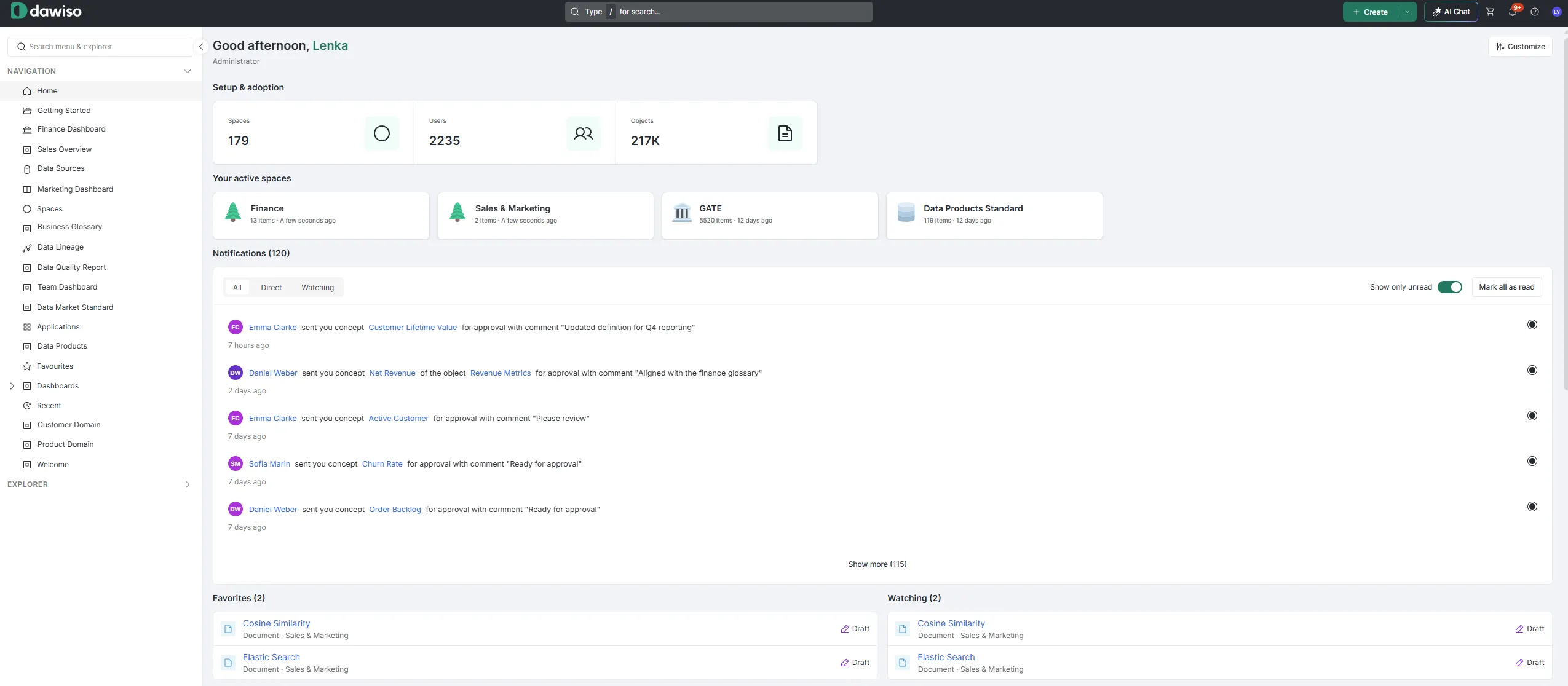The width and height of the screenshot is (1568, 686).
Task: Click the Home navigation item
Action: [101, 91]
